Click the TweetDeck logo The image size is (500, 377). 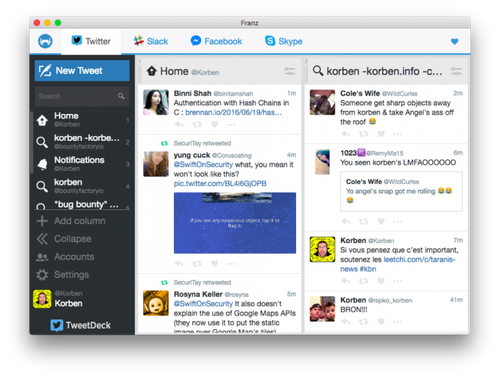(x=81, y=325)
